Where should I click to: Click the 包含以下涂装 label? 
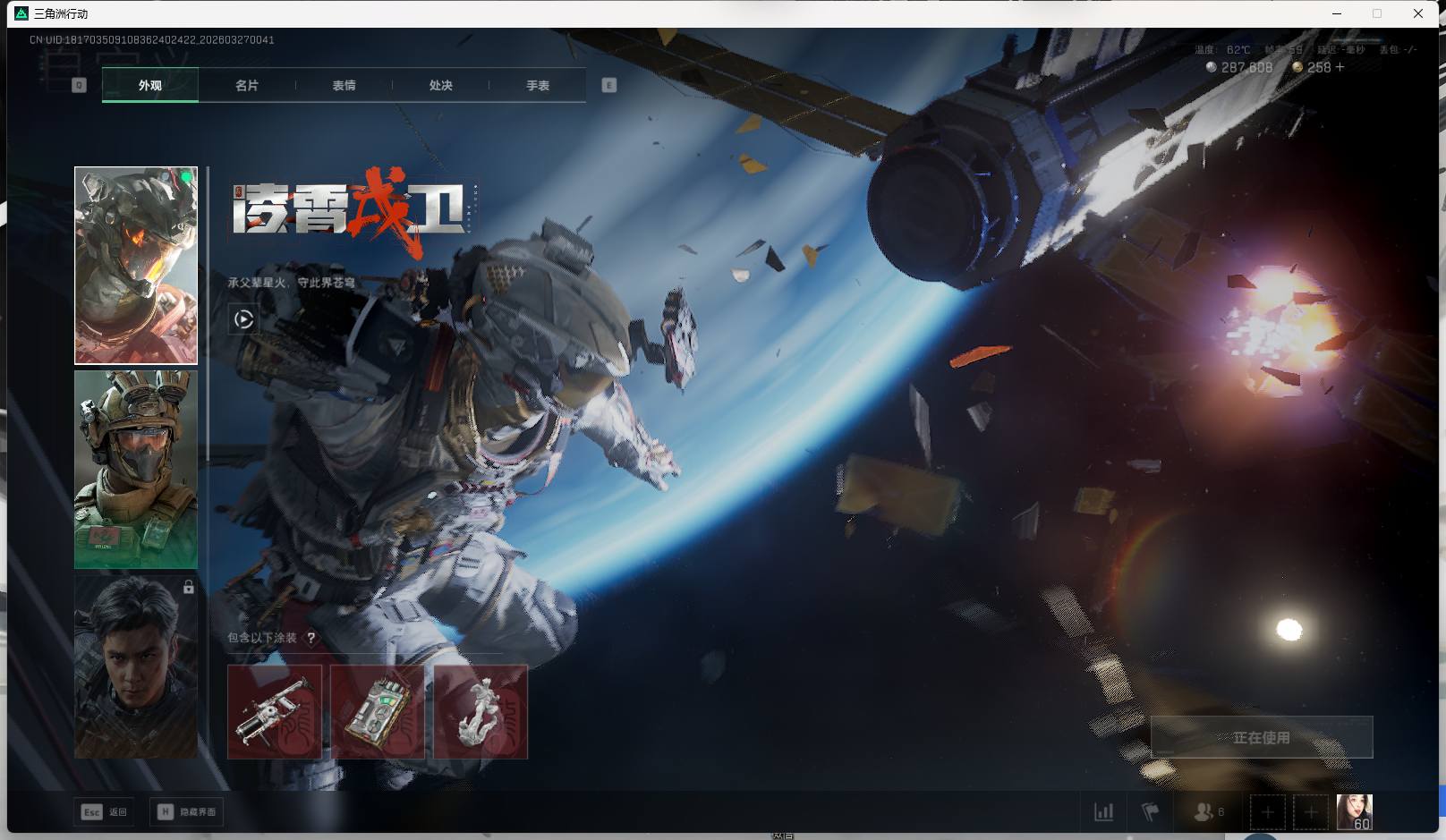click(261, 638)
